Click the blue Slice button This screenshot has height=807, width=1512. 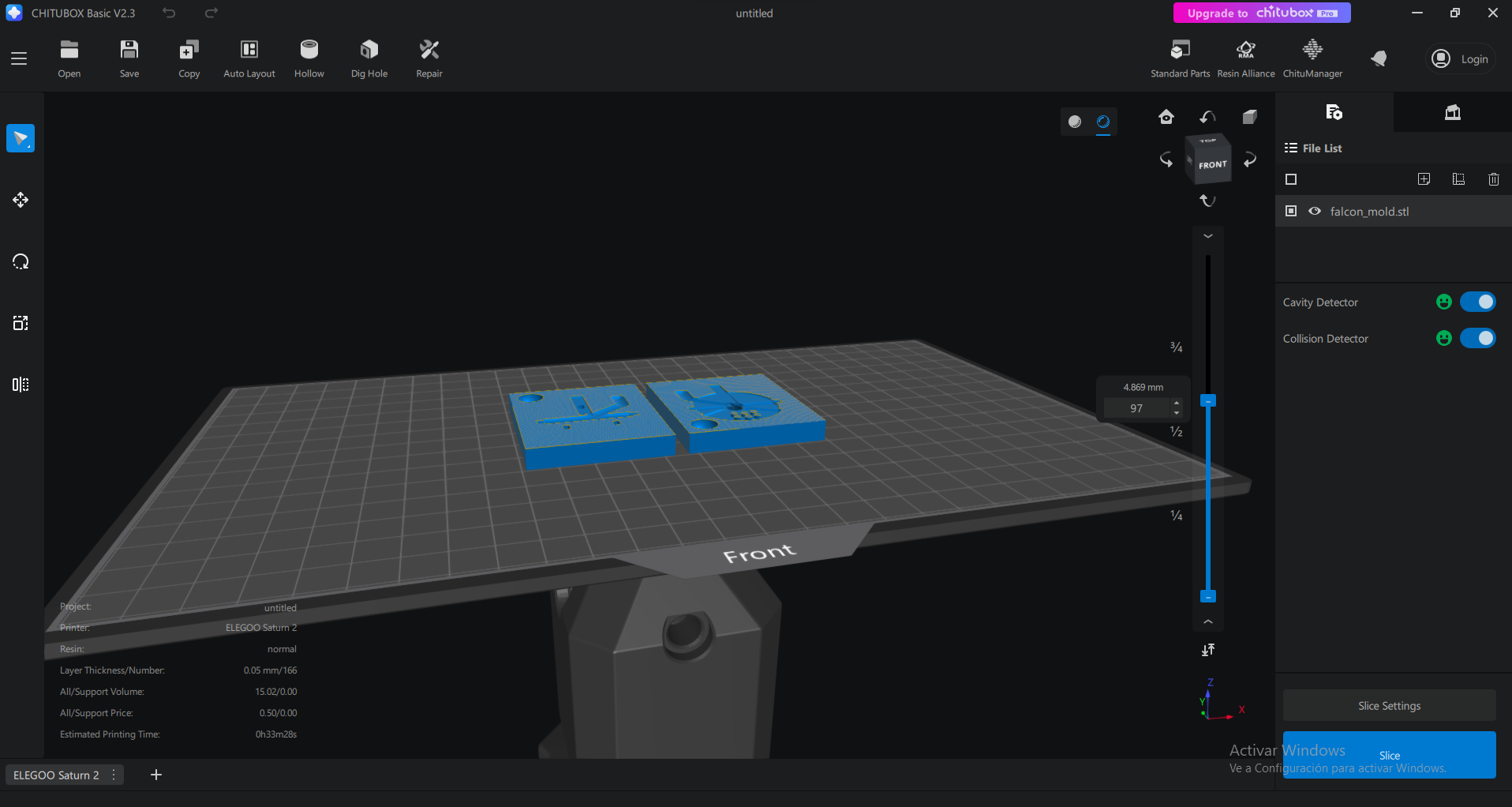pos(1389,755)
